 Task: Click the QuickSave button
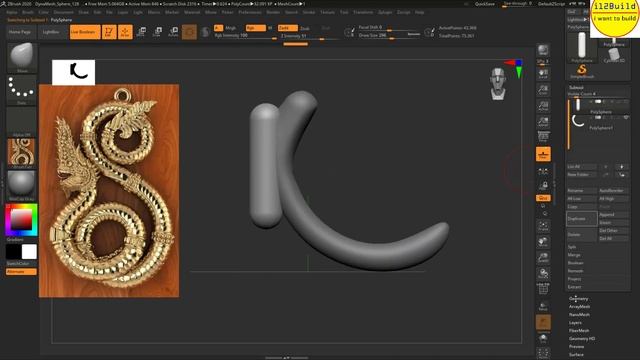pyautogui.click(x=484, y=4)
